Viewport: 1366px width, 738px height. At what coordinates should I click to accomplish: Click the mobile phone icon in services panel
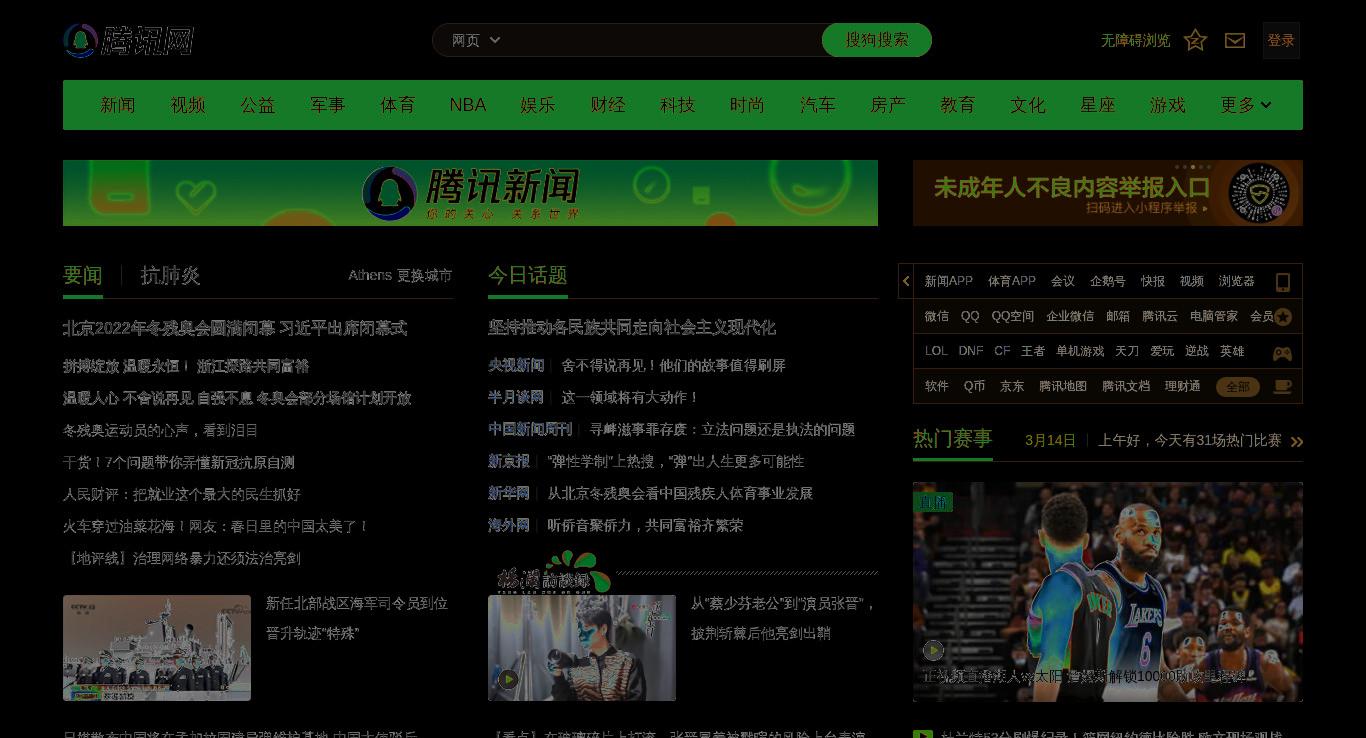pyautogui.click(x=1282, y=282)
